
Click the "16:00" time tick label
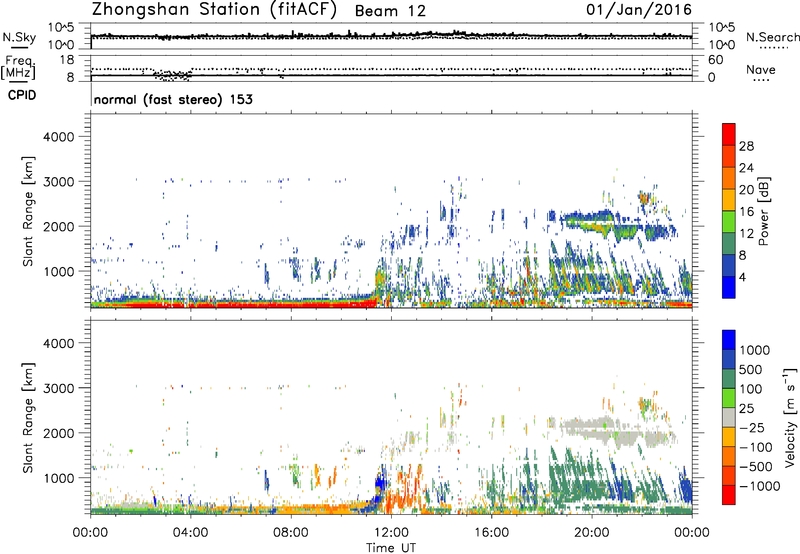click(491, 533)
